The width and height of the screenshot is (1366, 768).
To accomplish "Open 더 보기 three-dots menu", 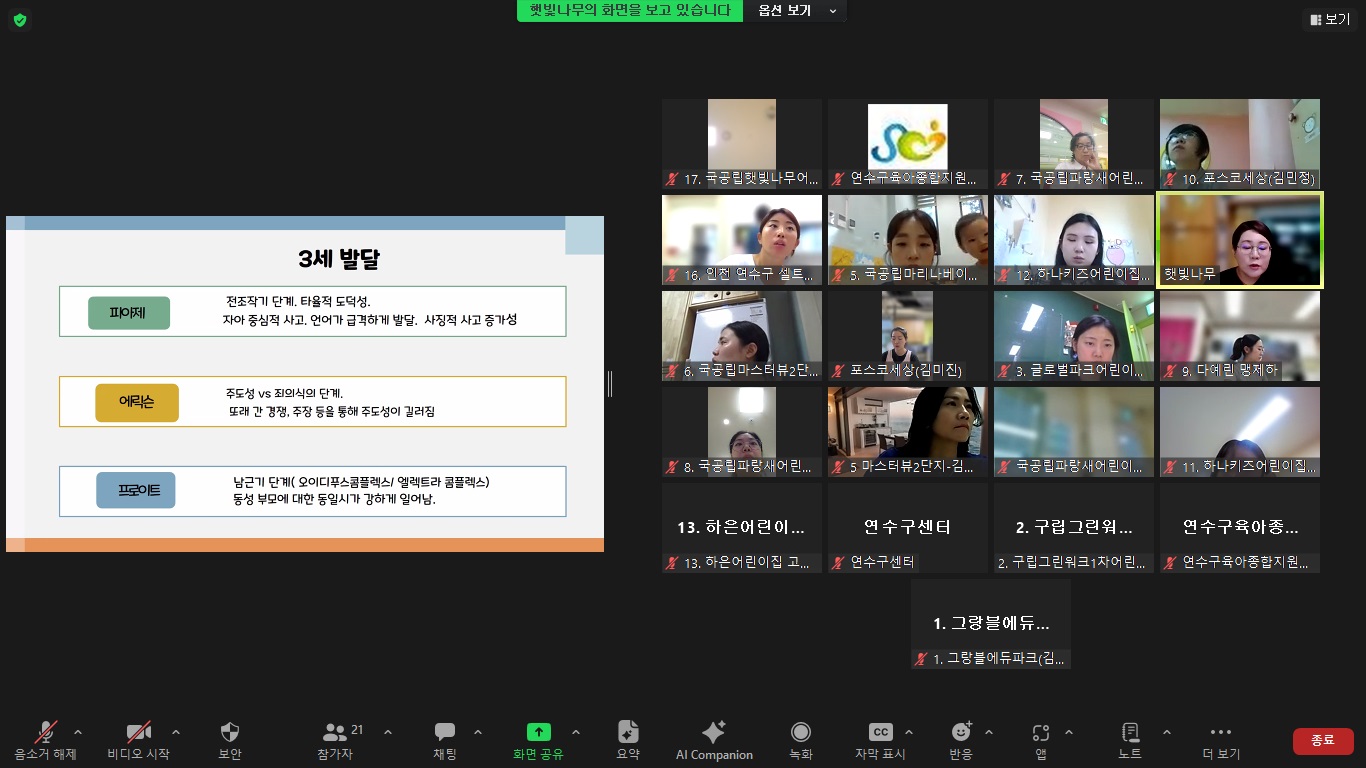I will pyautogui.click(x=1221, y=740).
